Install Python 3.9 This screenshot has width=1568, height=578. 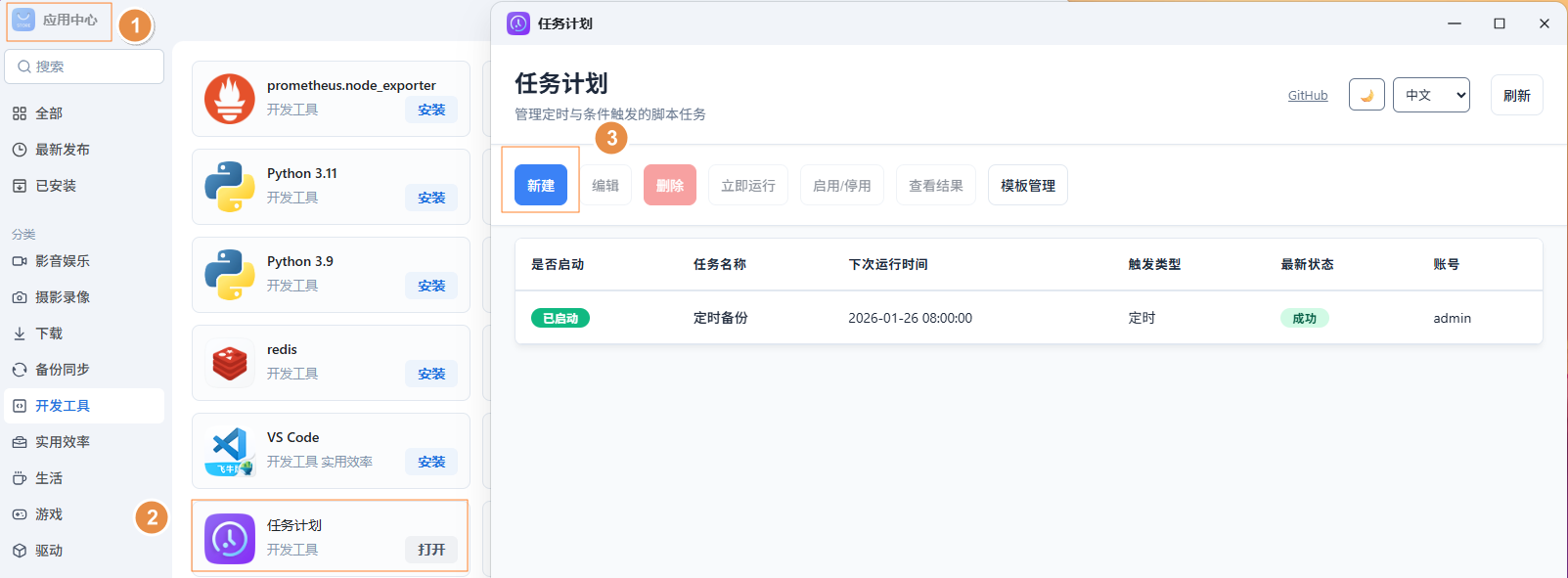pyautogui.click(x=431, y=286)
